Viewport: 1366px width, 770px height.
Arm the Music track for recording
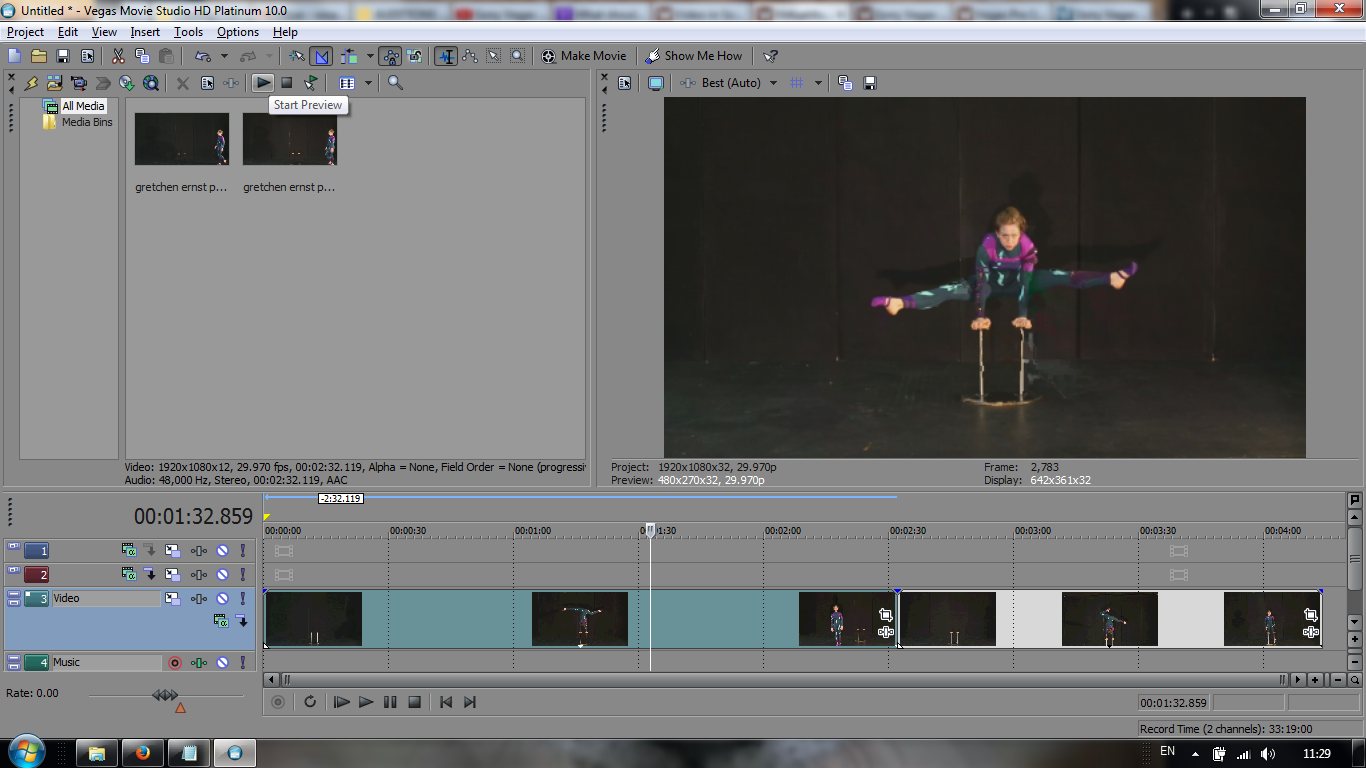[x=175, y=662]
